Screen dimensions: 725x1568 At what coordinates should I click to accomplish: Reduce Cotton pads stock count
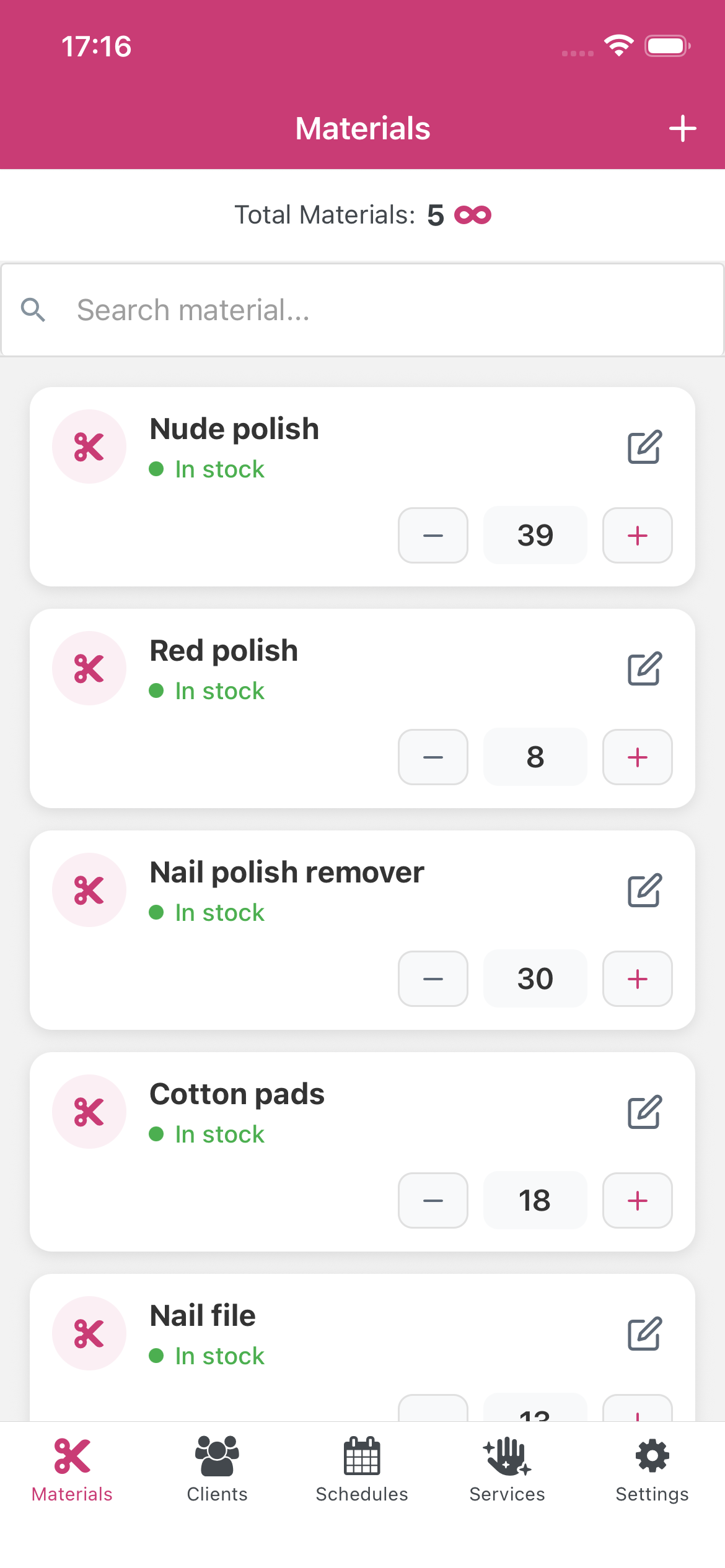click(x=433, y=1200)
